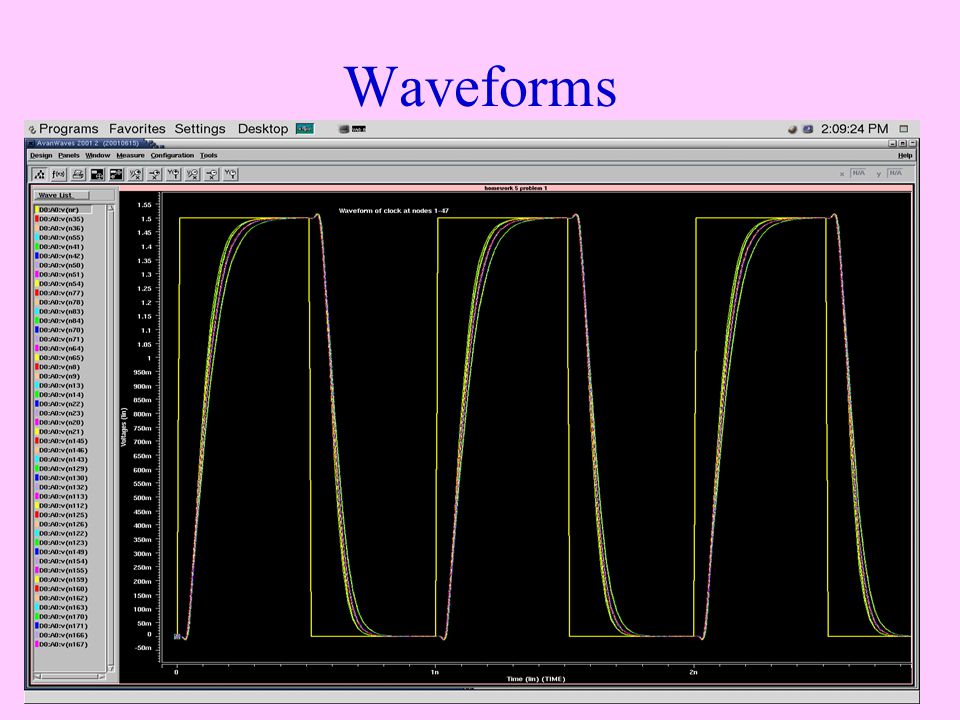Select the D0:A0:v(n36) wave entry

pyautogui.click(x=61, y=228)
